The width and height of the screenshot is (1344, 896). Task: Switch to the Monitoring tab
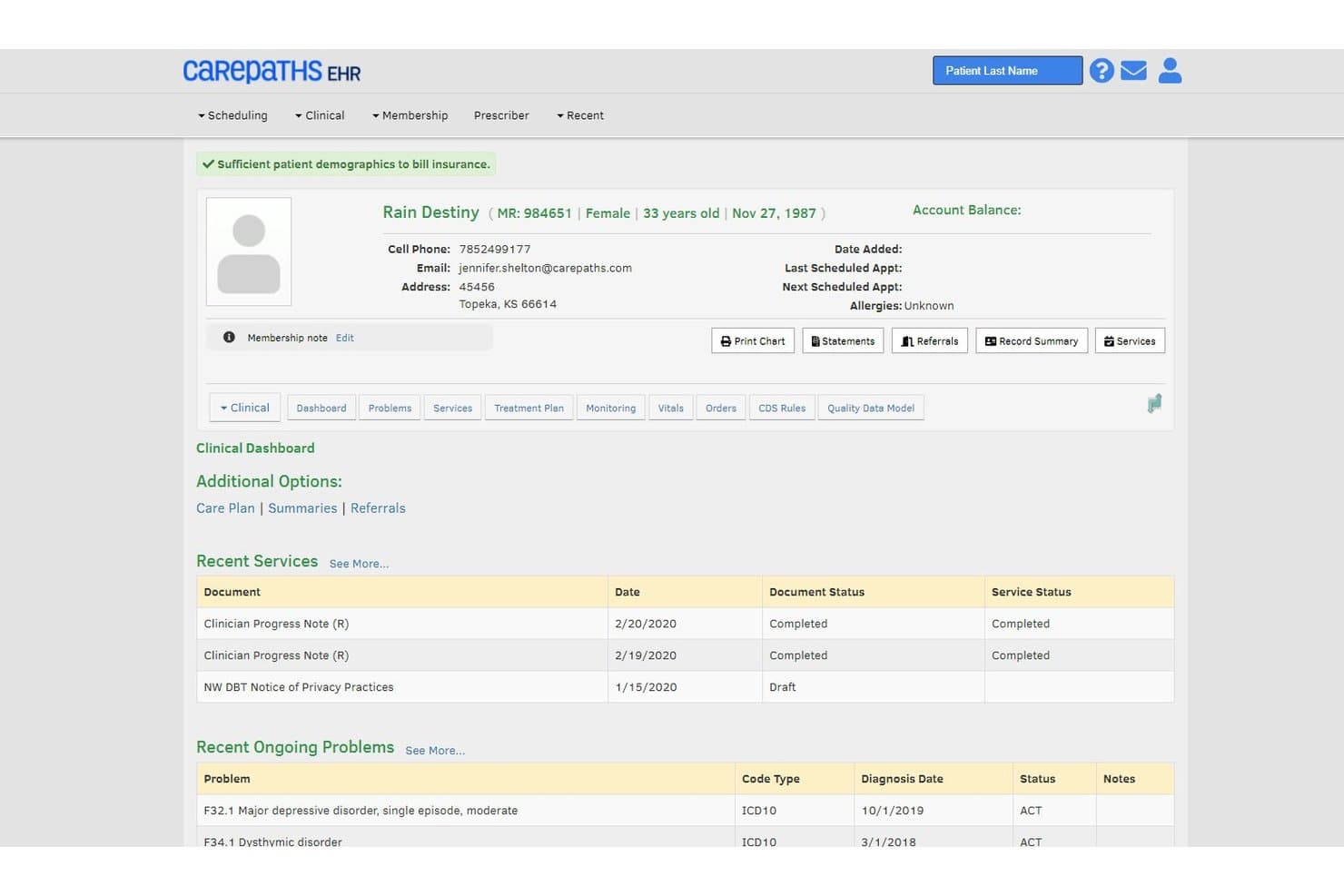coord(610,409)
